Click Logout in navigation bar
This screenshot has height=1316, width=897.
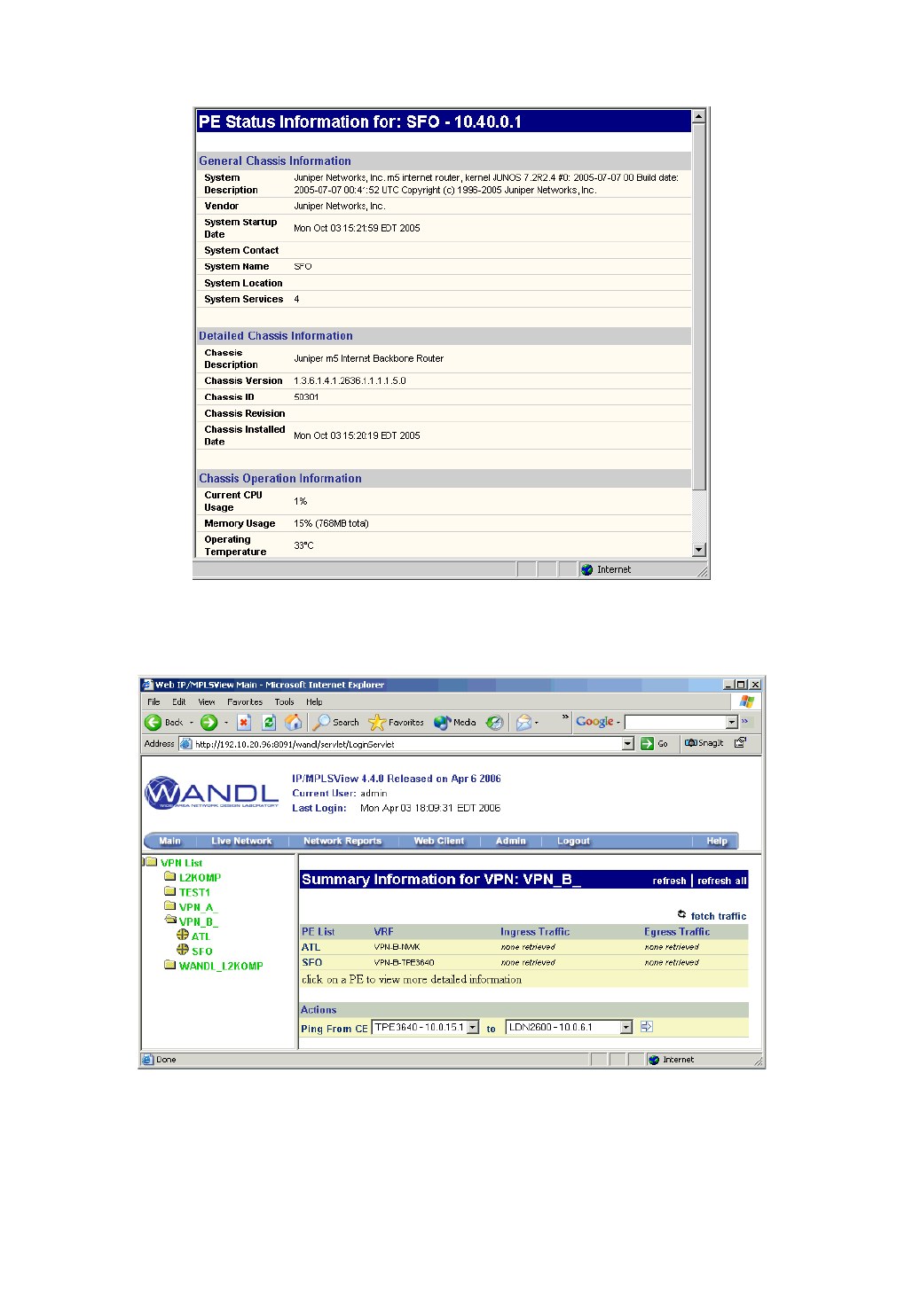tap(573, 842)
